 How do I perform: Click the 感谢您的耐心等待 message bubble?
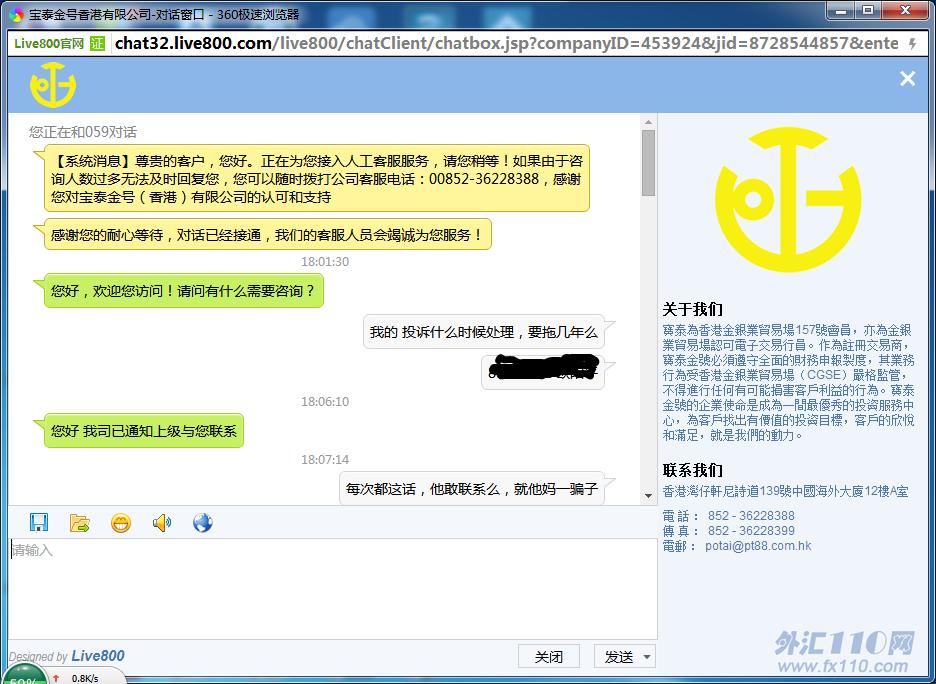click(x=267, y=235)
